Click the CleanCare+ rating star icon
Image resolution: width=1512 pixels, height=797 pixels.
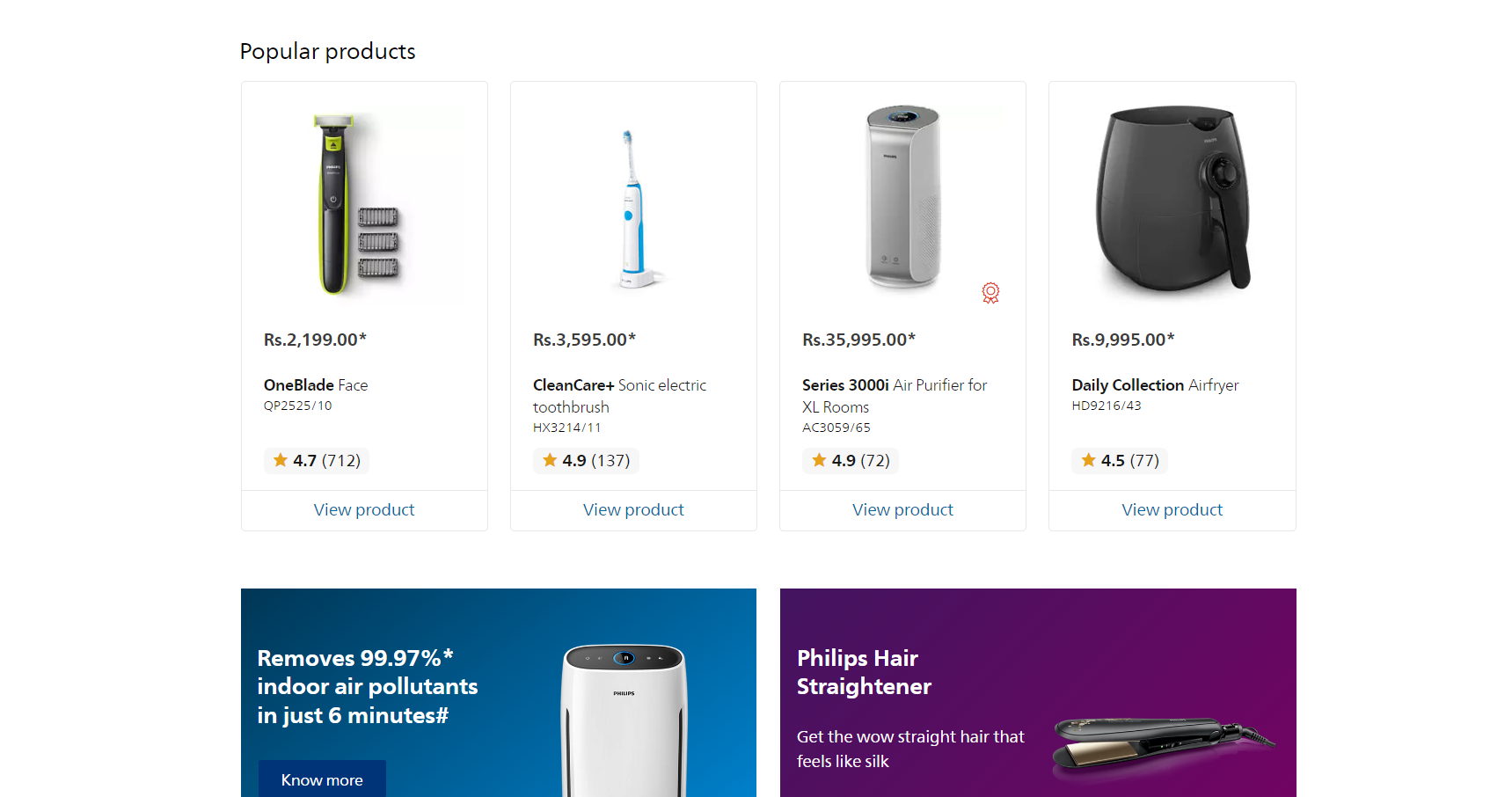coord(550,460)
